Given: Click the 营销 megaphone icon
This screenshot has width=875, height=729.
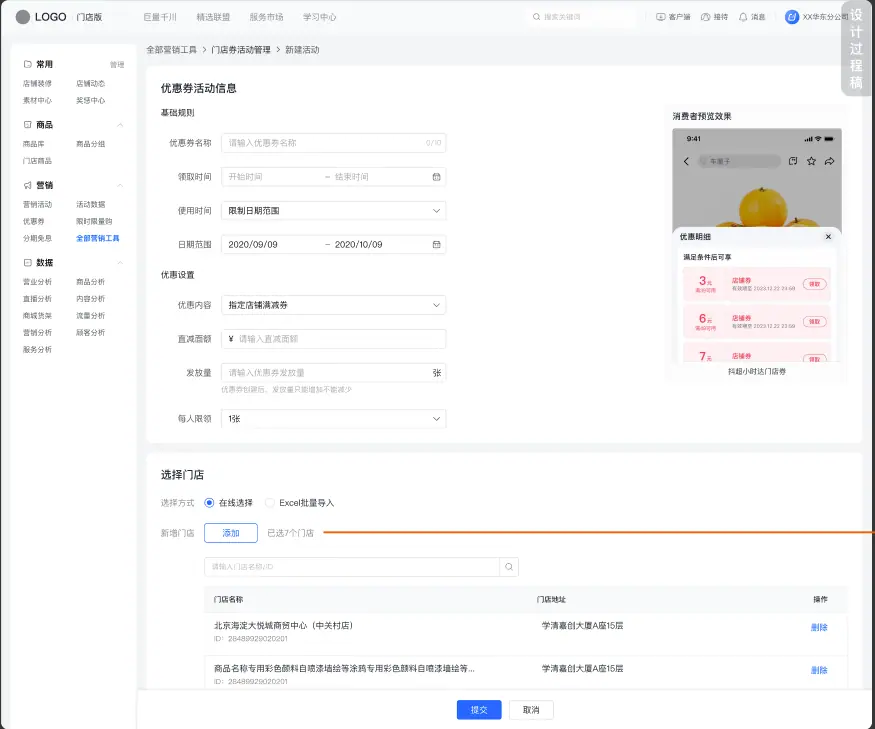Looking at the screenshot, I should tap(27, 185).
